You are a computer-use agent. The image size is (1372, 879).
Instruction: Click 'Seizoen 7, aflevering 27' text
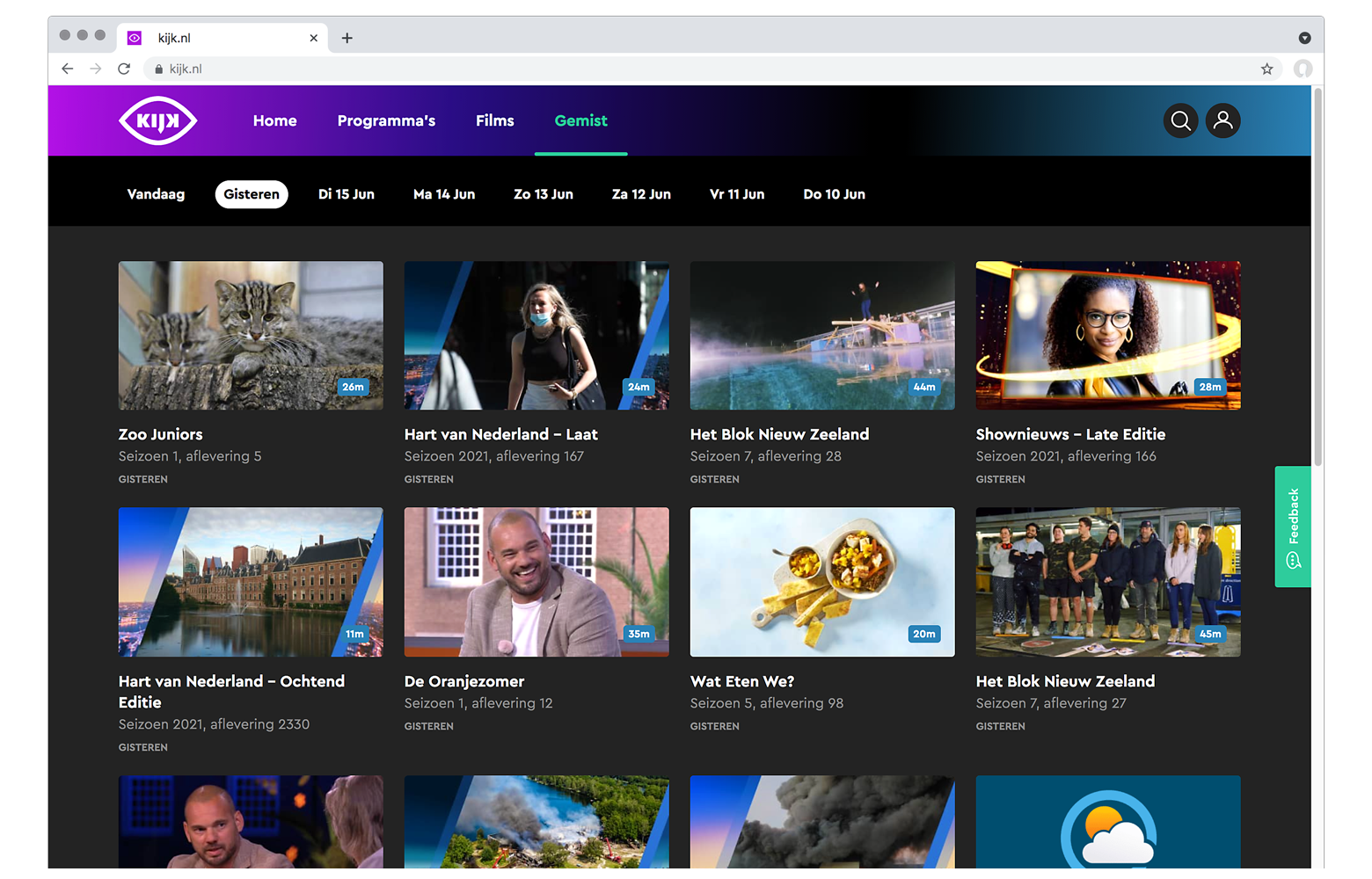(x=1051, y=703)
